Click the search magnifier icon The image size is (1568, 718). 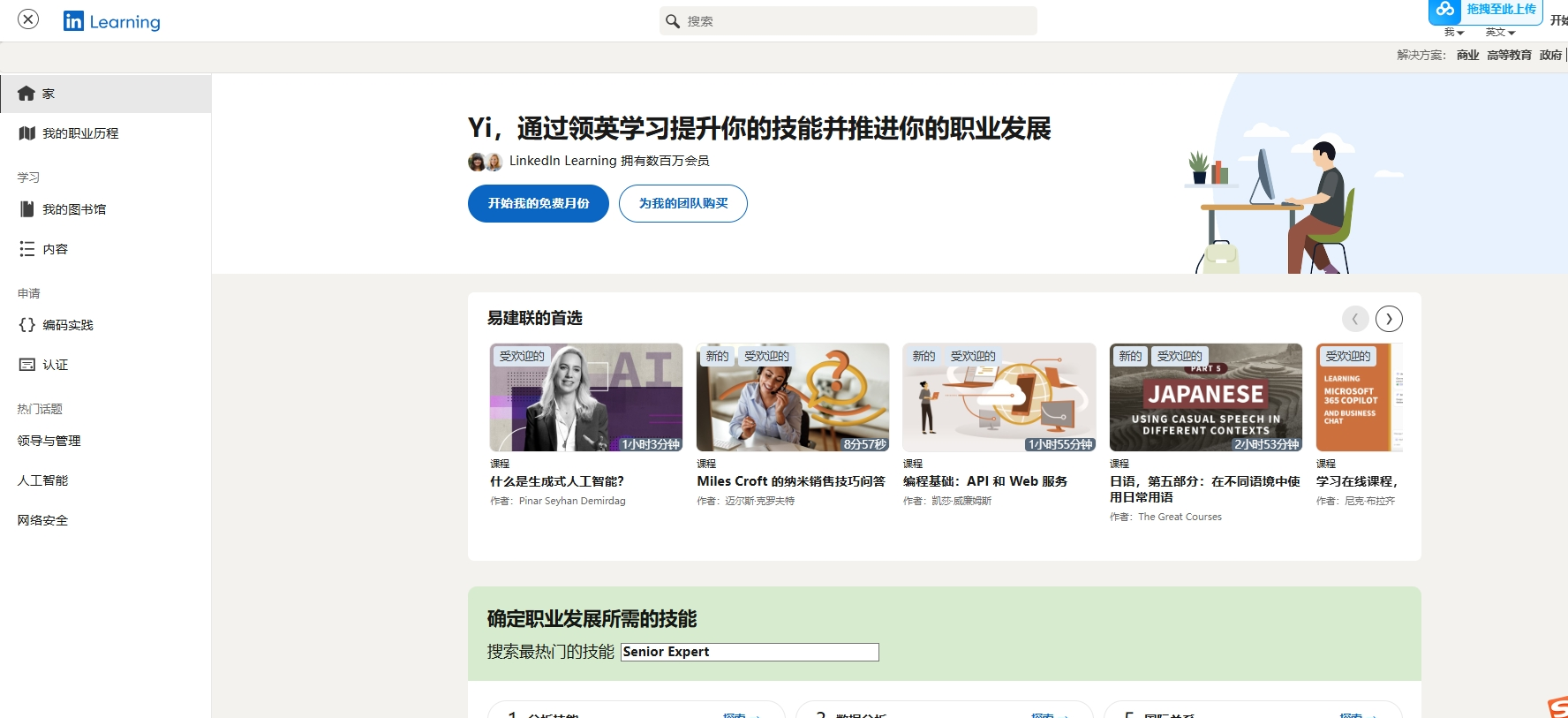(673, 21)
